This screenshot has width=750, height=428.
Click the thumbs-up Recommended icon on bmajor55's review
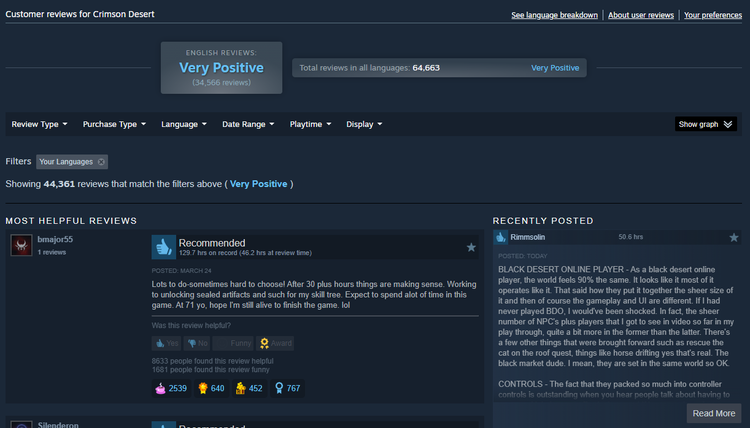(x=164, y=247)
